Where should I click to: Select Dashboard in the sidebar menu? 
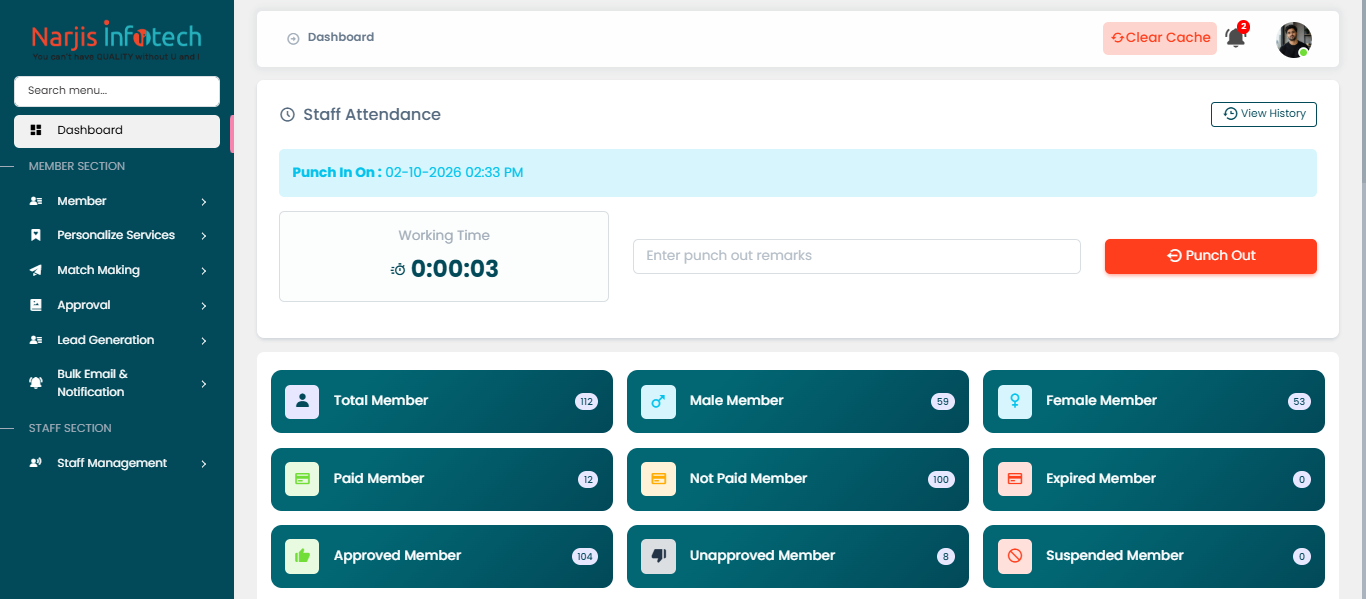pos(117,131)
